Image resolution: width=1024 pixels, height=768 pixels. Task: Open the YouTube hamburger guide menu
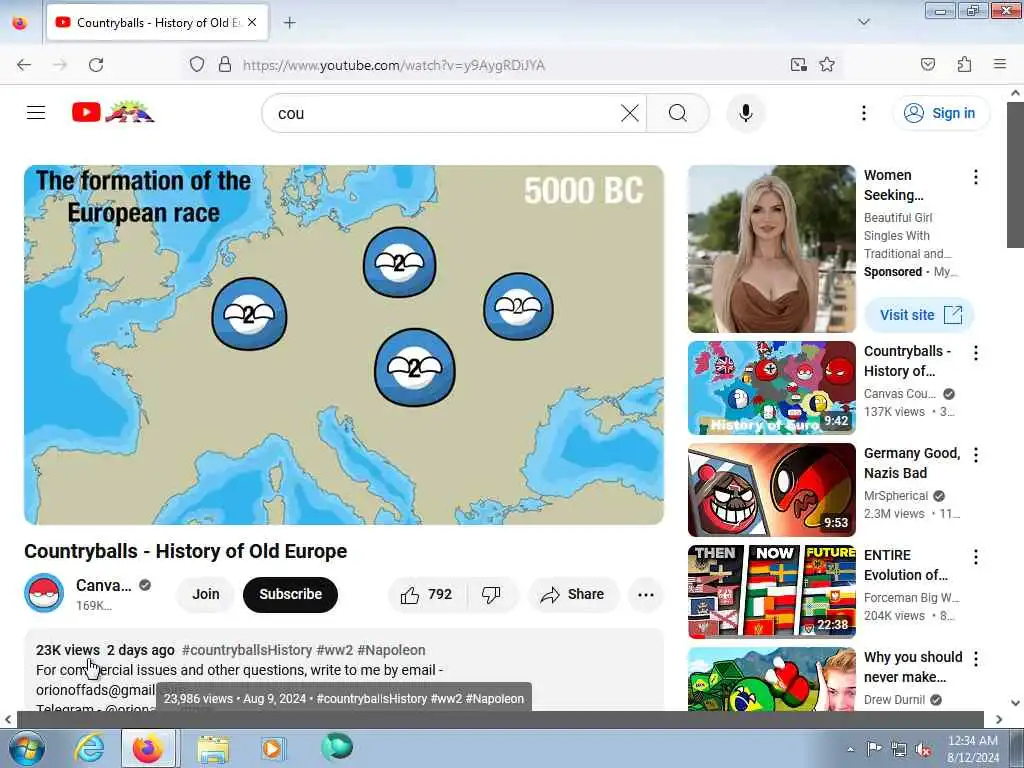point(36,113)
